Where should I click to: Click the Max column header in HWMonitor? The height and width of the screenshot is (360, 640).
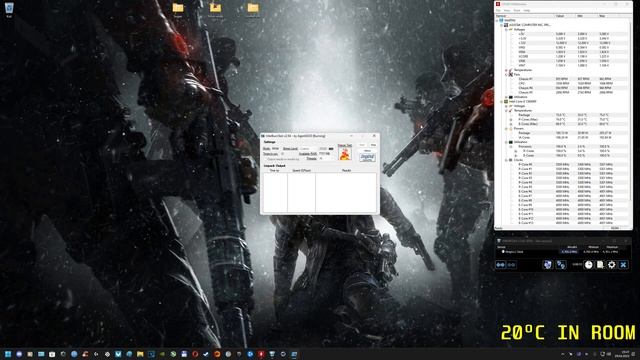tap(614, 16)
